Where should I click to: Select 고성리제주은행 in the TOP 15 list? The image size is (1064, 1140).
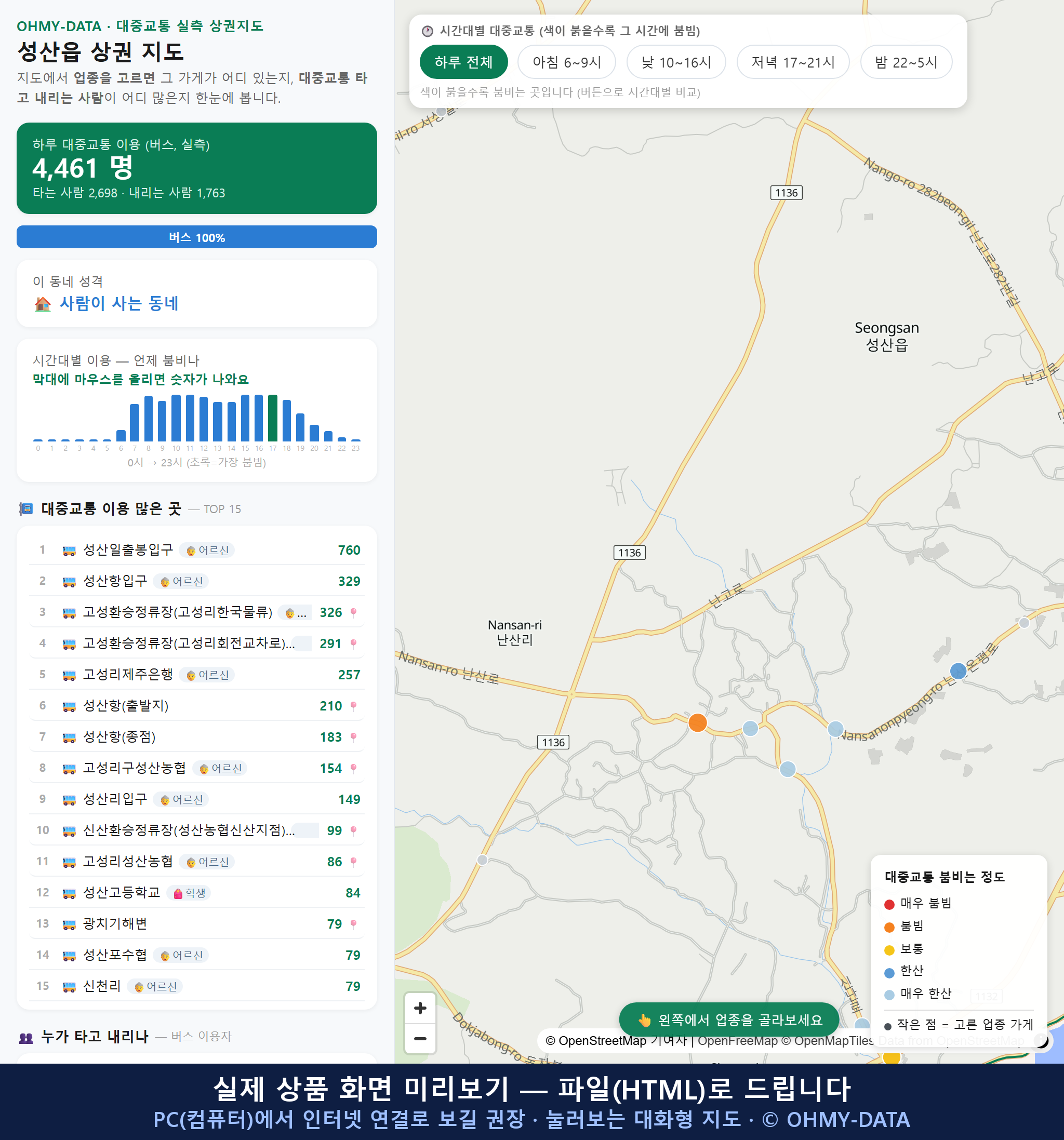(x=197, y=674)
